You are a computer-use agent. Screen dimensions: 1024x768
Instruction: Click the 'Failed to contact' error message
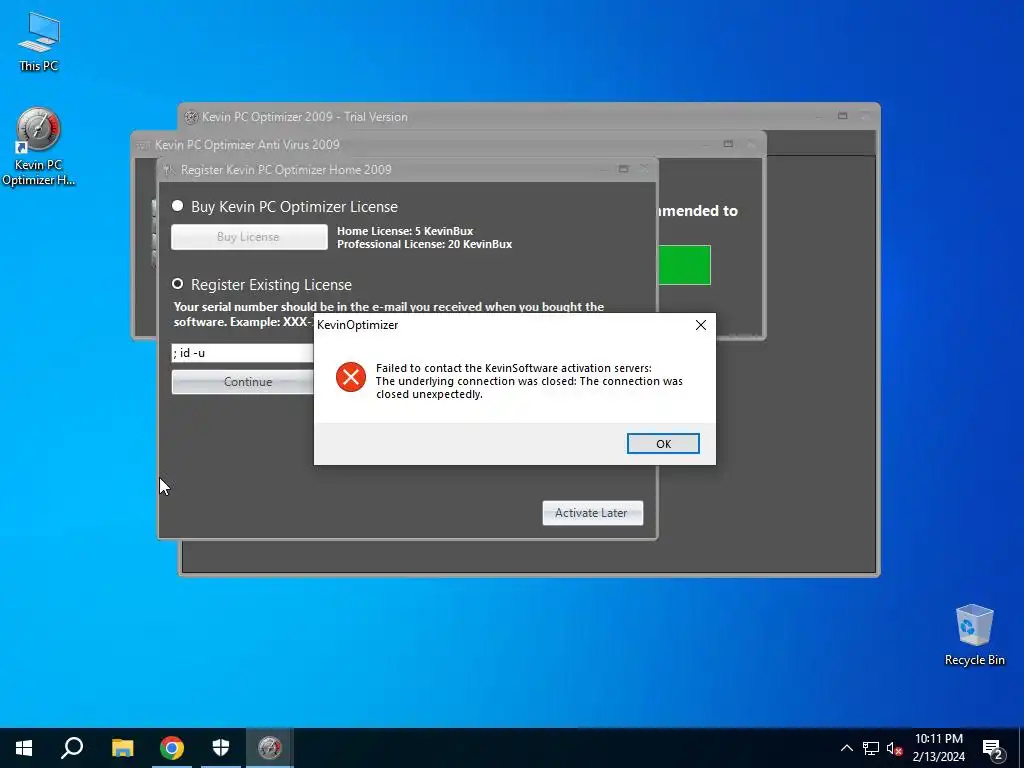[529, 381]
